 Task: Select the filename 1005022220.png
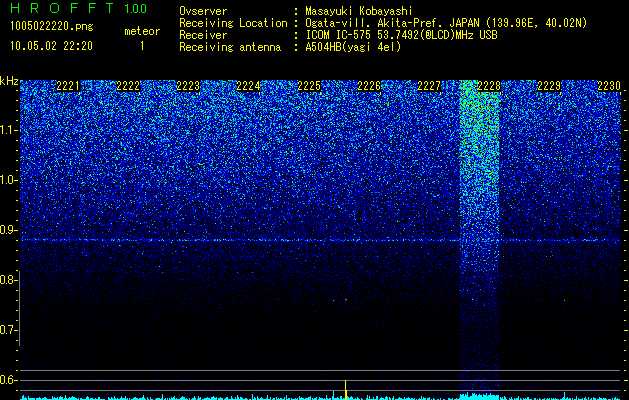click(x=52, y=26)
